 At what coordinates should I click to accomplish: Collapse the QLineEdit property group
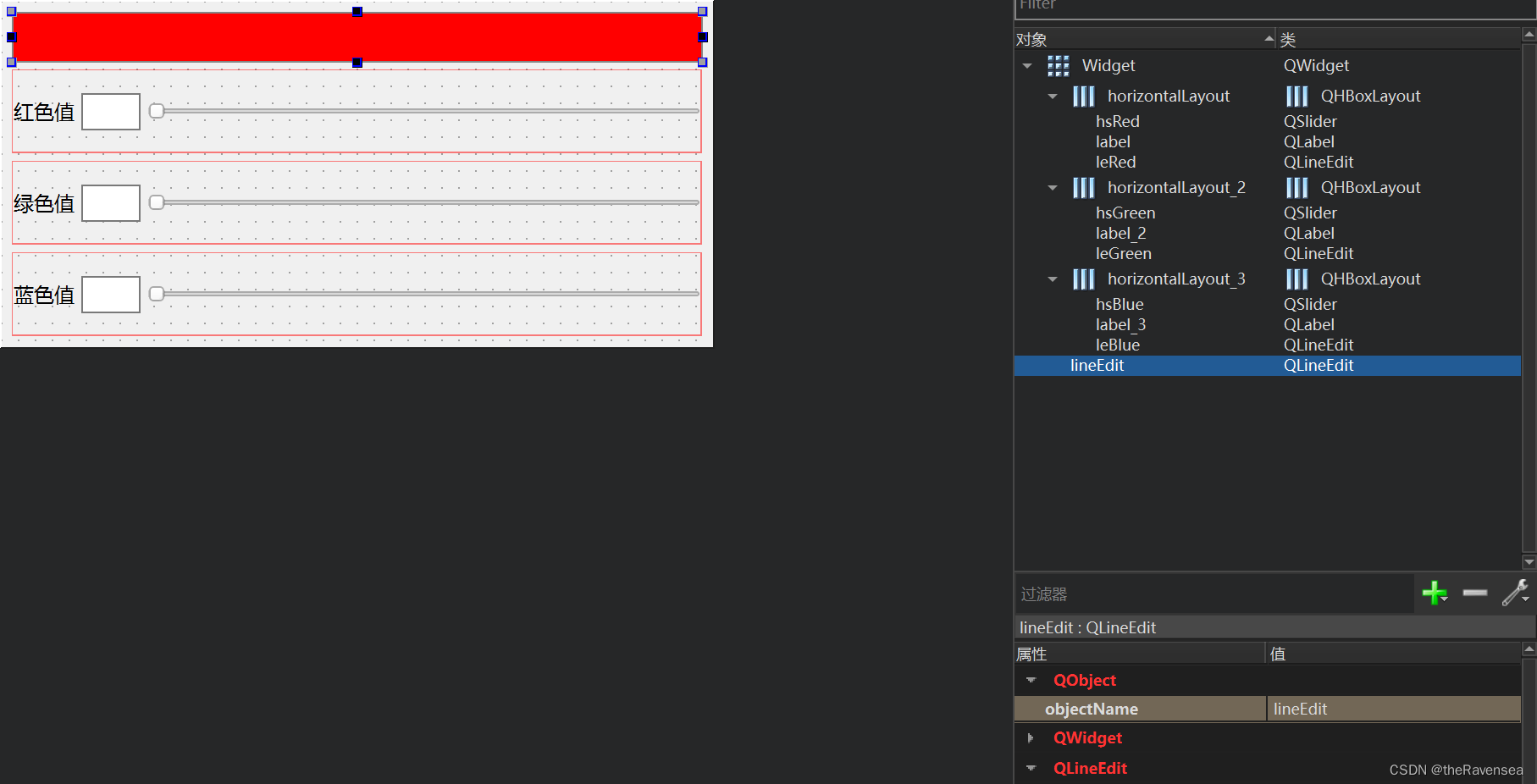[x=1031, y=769]
